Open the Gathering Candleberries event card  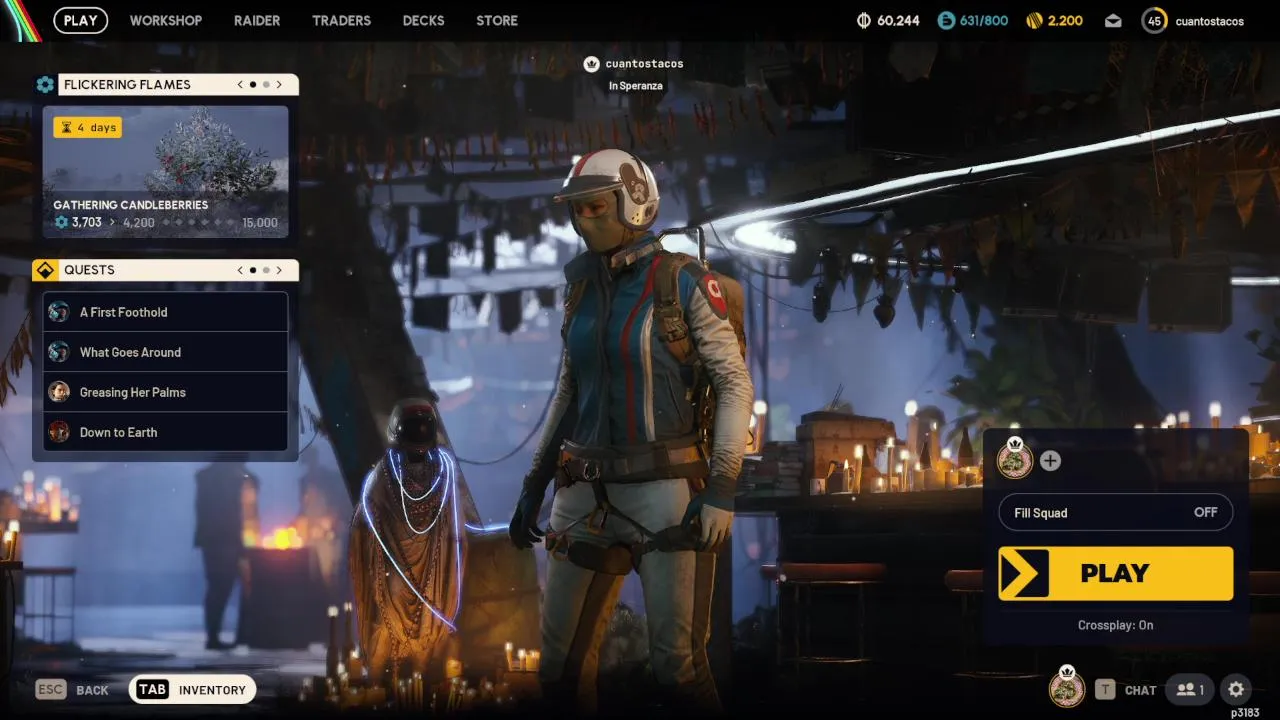pyautogui.click(x=165, y=172)
